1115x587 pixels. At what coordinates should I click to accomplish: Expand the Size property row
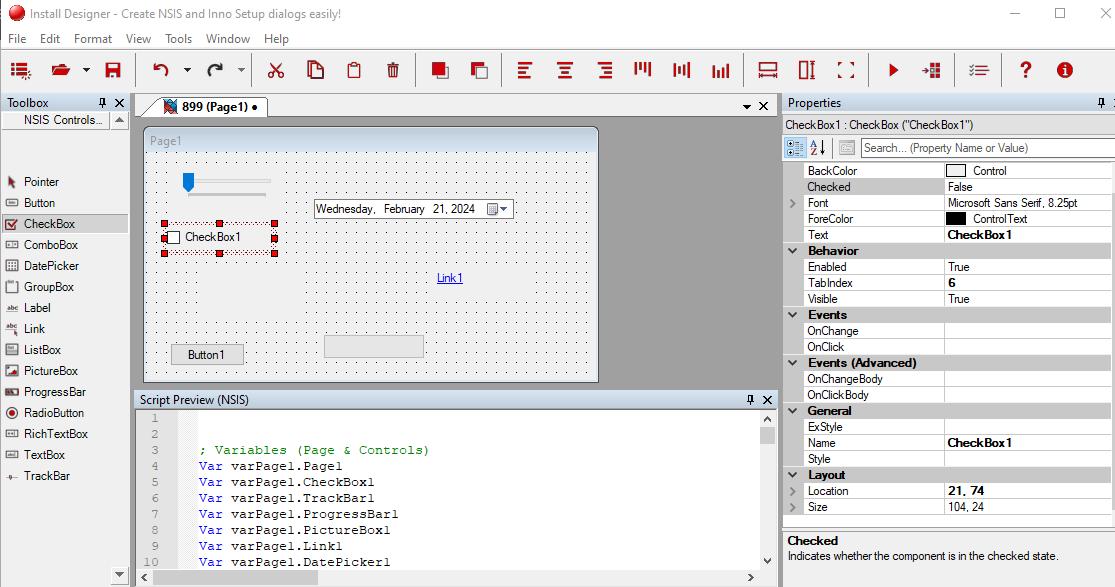[x=793, y=507]
